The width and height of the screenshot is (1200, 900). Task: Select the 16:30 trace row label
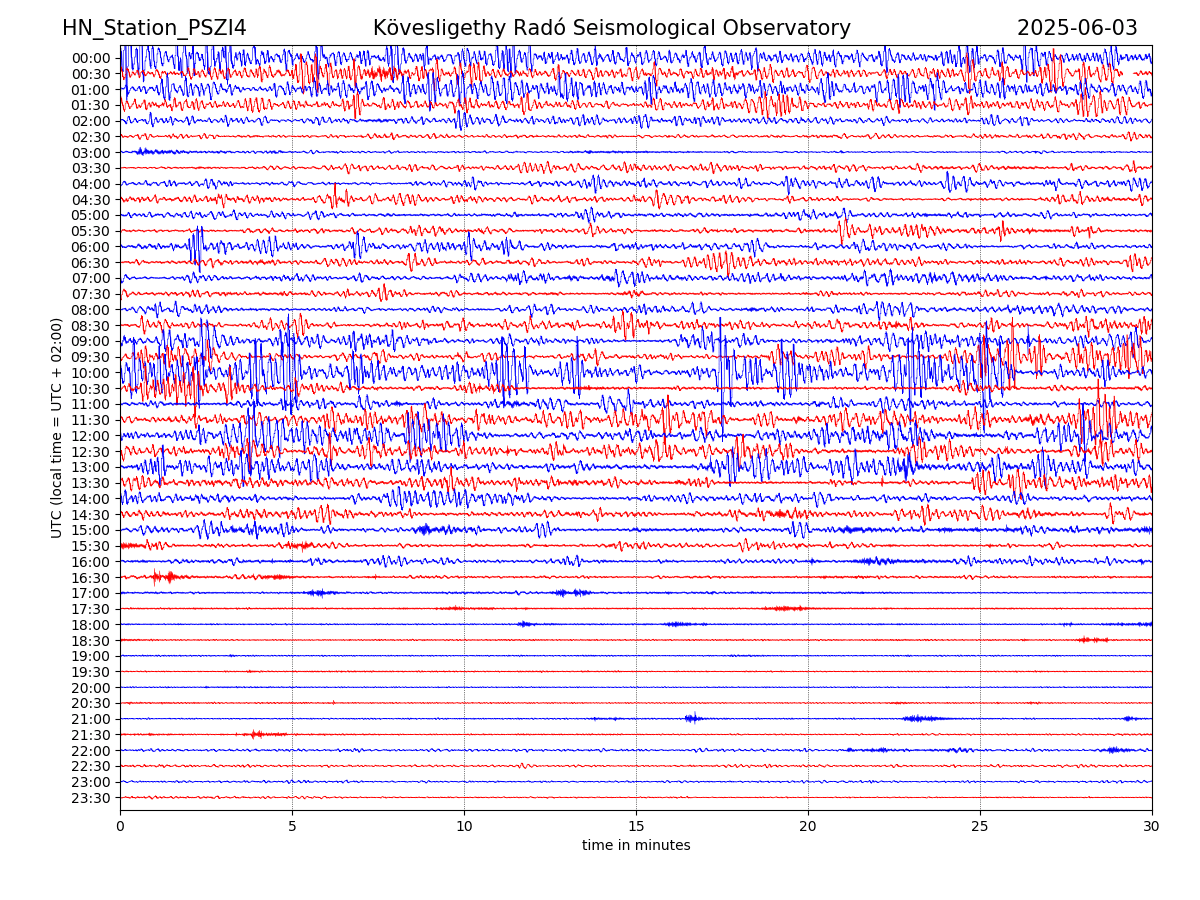pyautogui.click(x=90, y=578)
